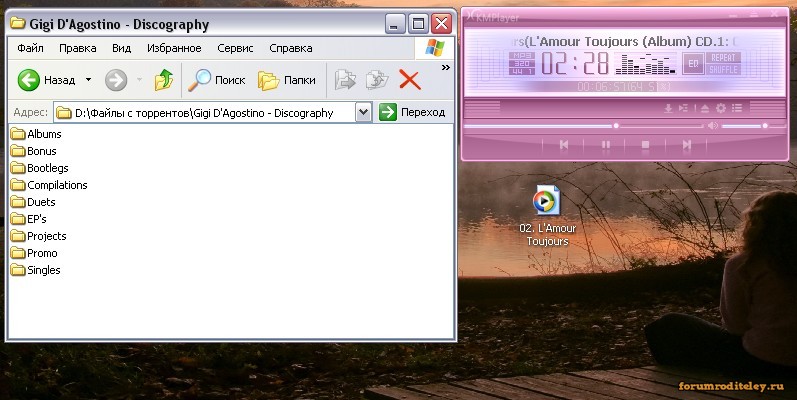The image size is (797, 400).
Task: Click the Переход go button
Action: [x=412, y=113]
